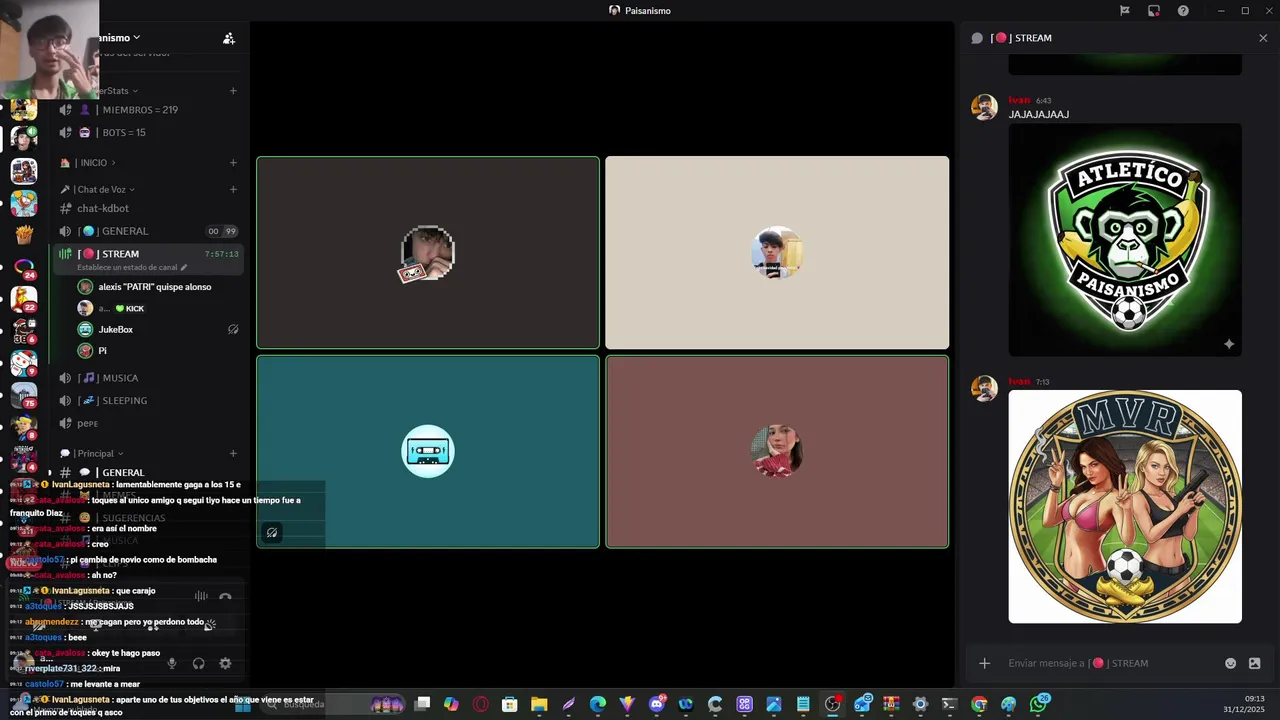Open the emoji picker in the message box
The height and width of the screenshot is (720, 1280).
(x=1231, y=663)
